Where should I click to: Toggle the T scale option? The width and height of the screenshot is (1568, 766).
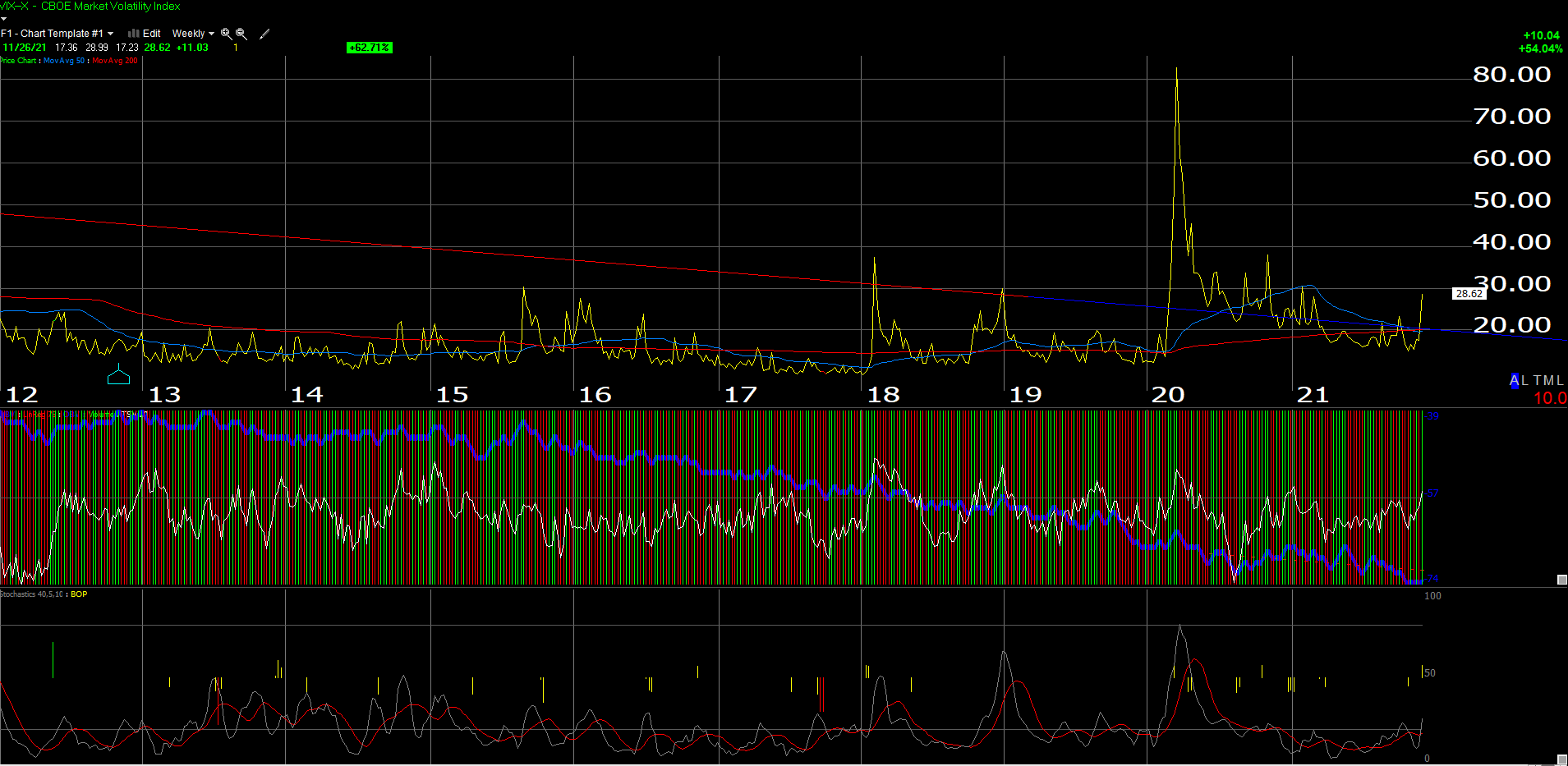[x=1537, y=381]
